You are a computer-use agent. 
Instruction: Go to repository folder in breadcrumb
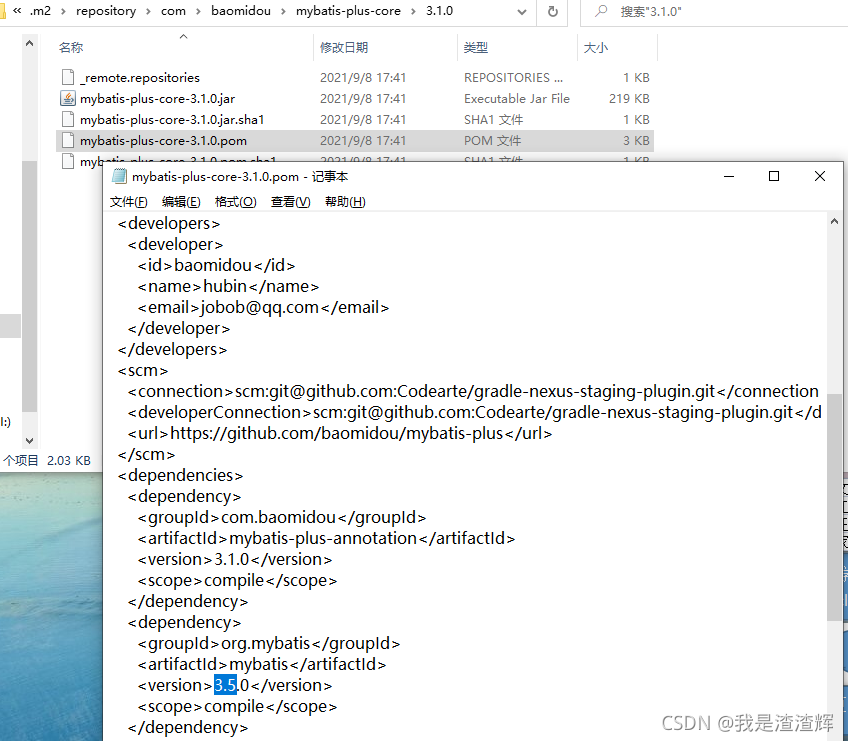coord(106,11)
